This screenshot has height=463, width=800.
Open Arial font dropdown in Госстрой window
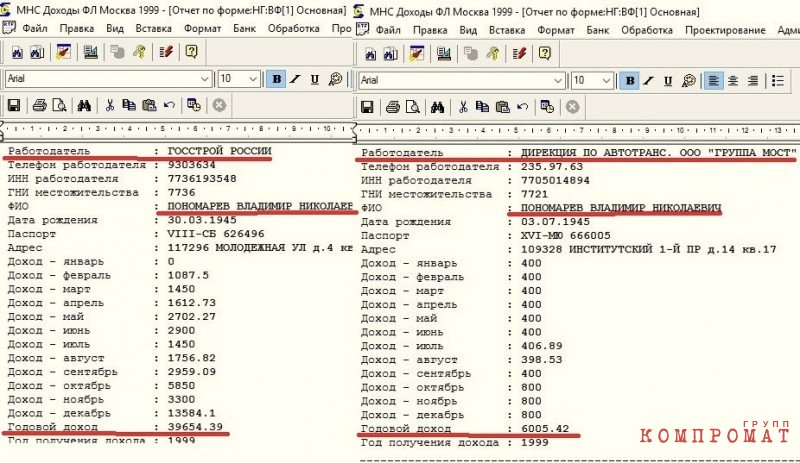click(204, 79)
